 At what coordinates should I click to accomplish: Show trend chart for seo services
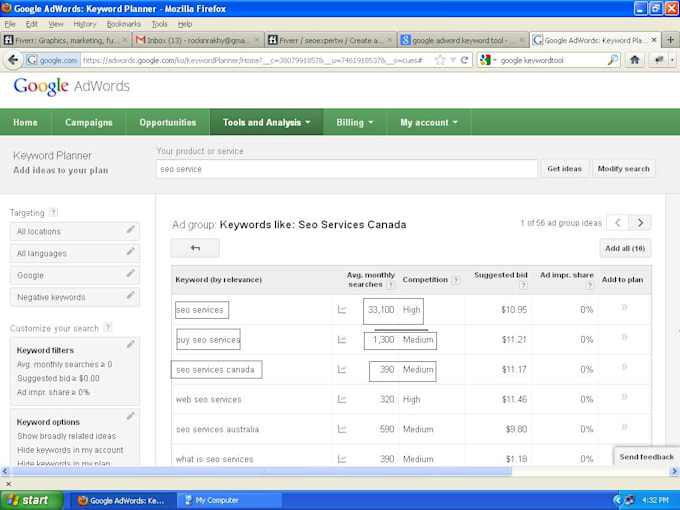click(342, 310)
